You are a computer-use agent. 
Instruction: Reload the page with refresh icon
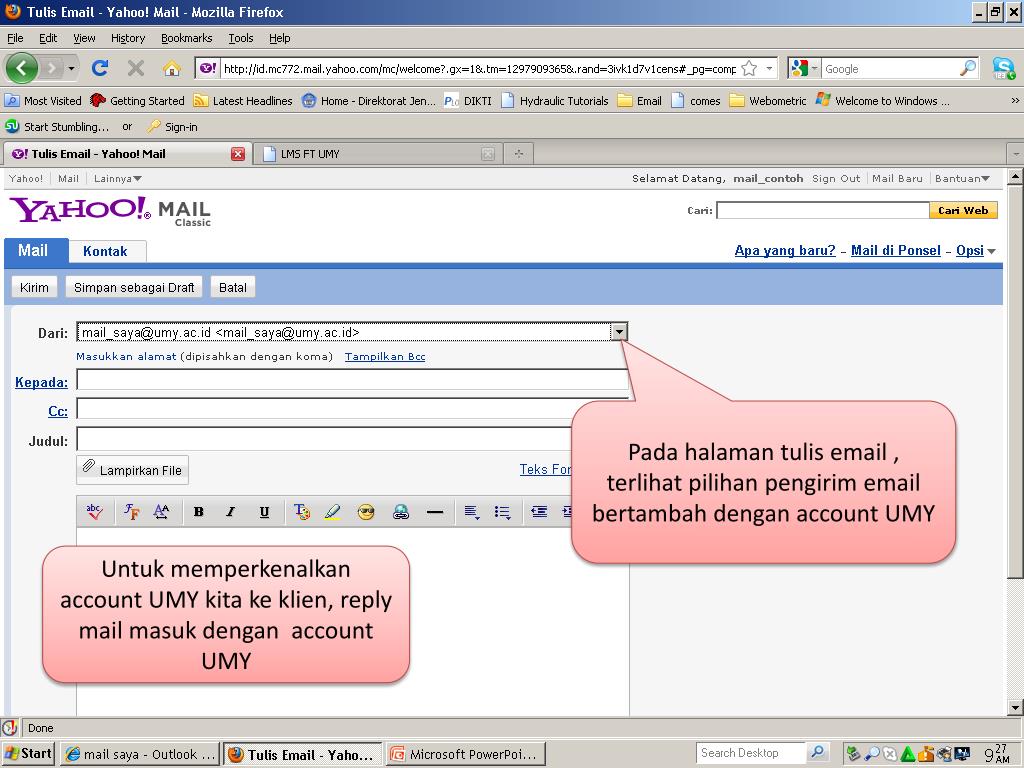point(100,68)
